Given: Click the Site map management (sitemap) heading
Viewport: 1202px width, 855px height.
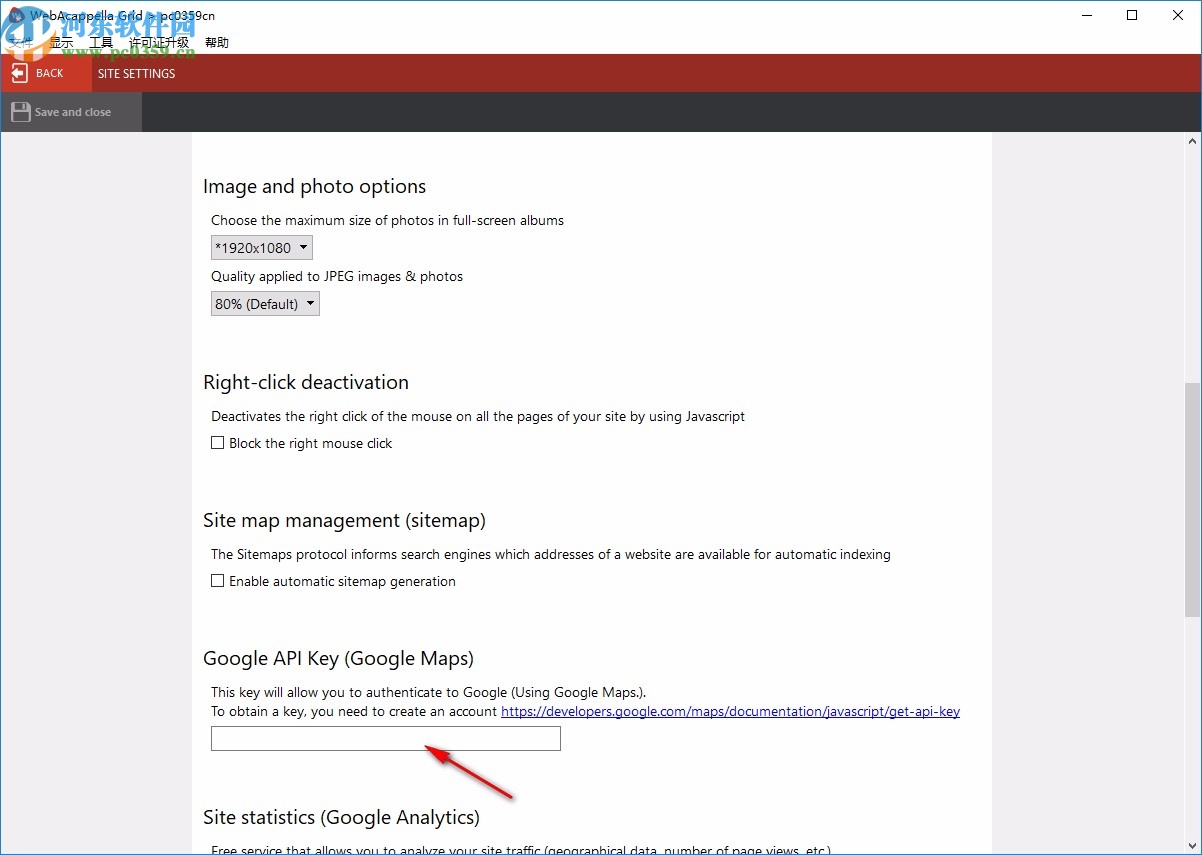Looking at the screenshot, I should [345, 520].
